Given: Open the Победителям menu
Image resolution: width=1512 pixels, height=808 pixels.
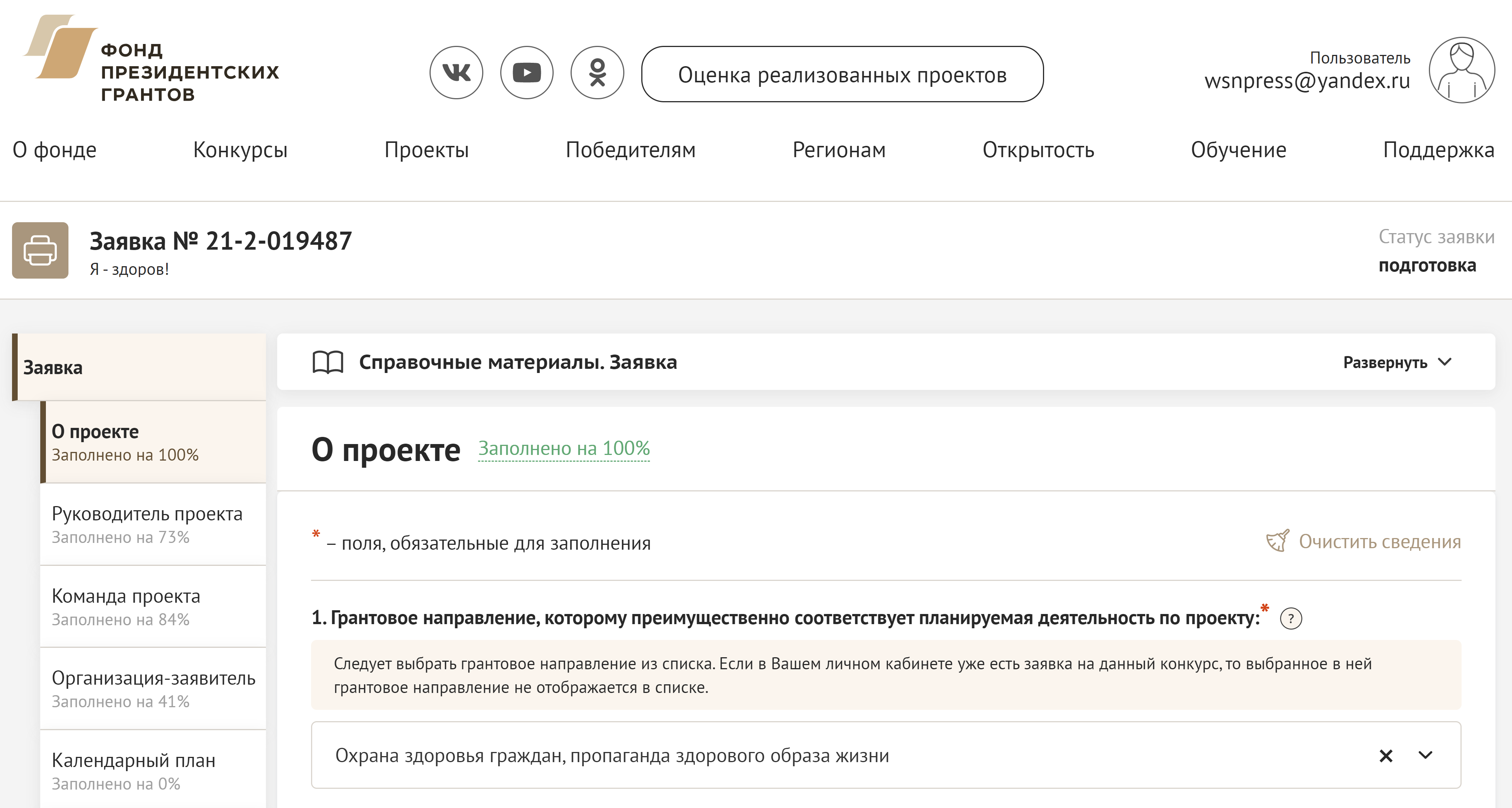Looking at the screenshot, I should [630, 150].
